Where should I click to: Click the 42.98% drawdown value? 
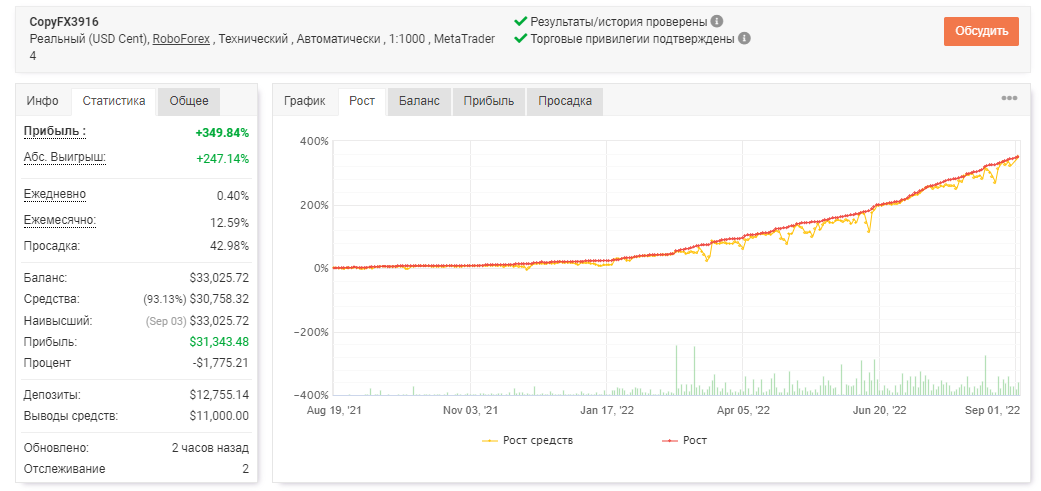230,246
